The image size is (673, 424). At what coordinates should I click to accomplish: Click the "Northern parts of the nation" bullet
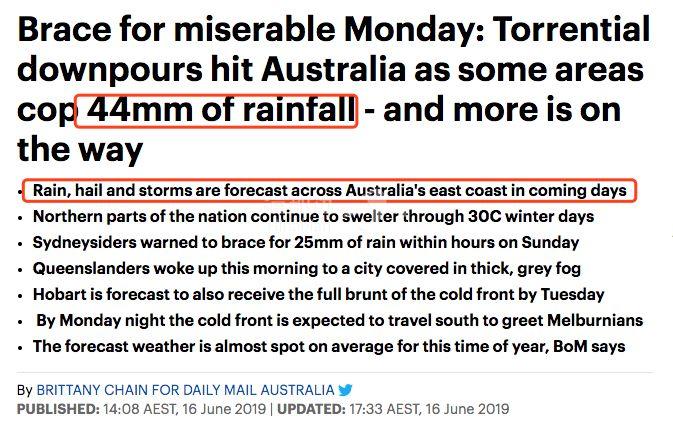[x=313, y=216]
